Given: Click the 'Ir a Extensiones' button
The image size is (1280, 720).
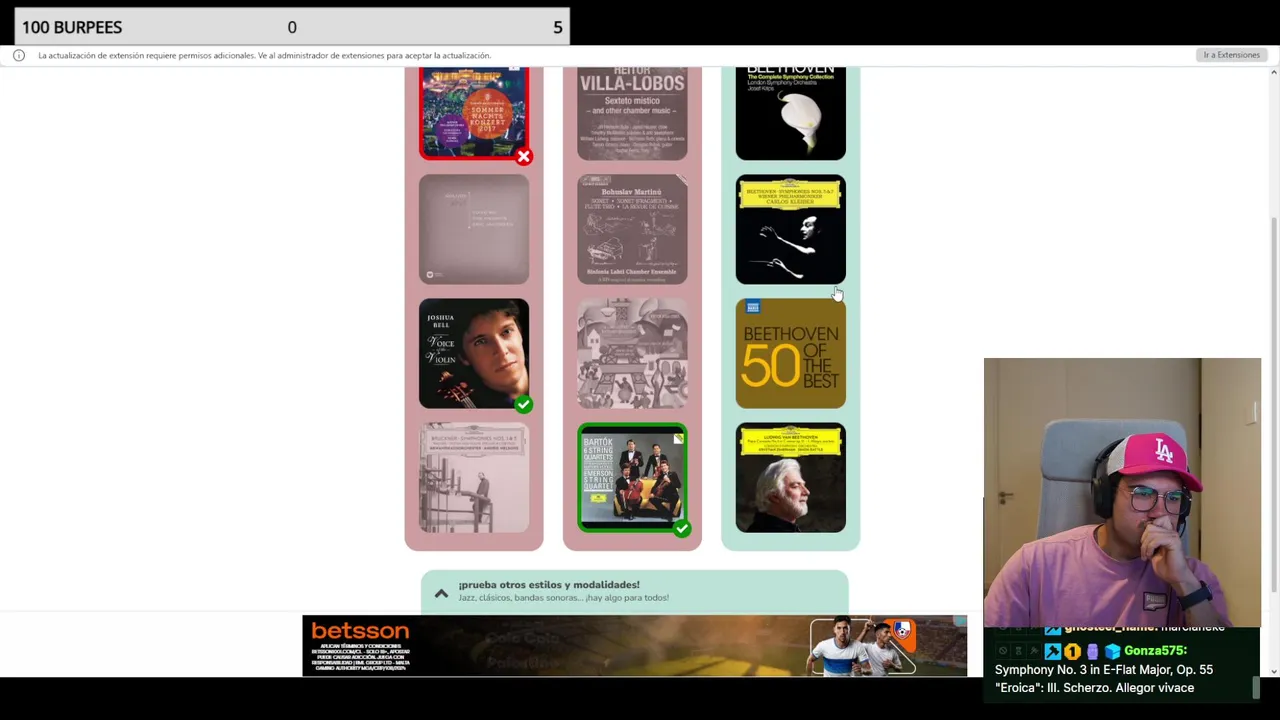Looking at the screenshot, I should (x=1231, y=55).
